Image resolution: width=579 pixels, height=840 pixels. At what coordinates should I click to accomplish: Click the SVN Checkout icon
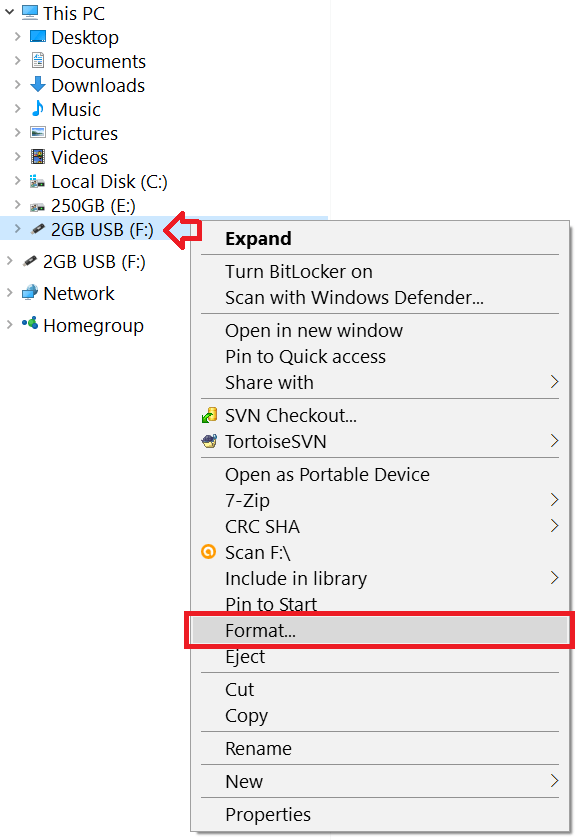[x=211, y=414]
